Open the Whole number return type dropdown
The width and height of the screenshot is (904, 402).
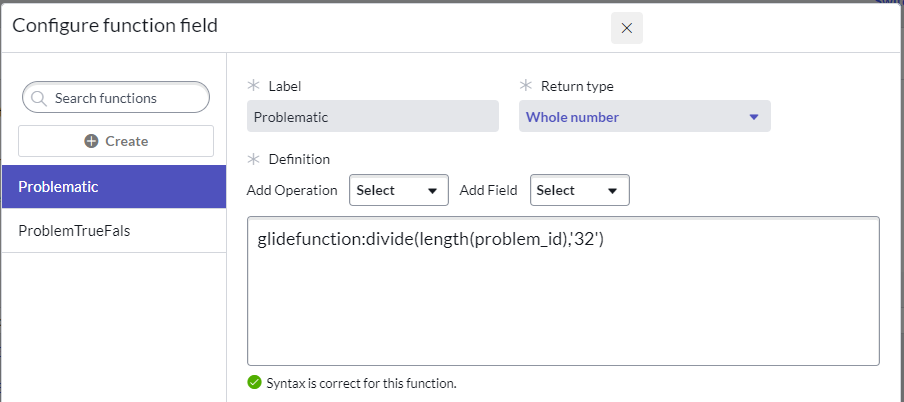644,117
